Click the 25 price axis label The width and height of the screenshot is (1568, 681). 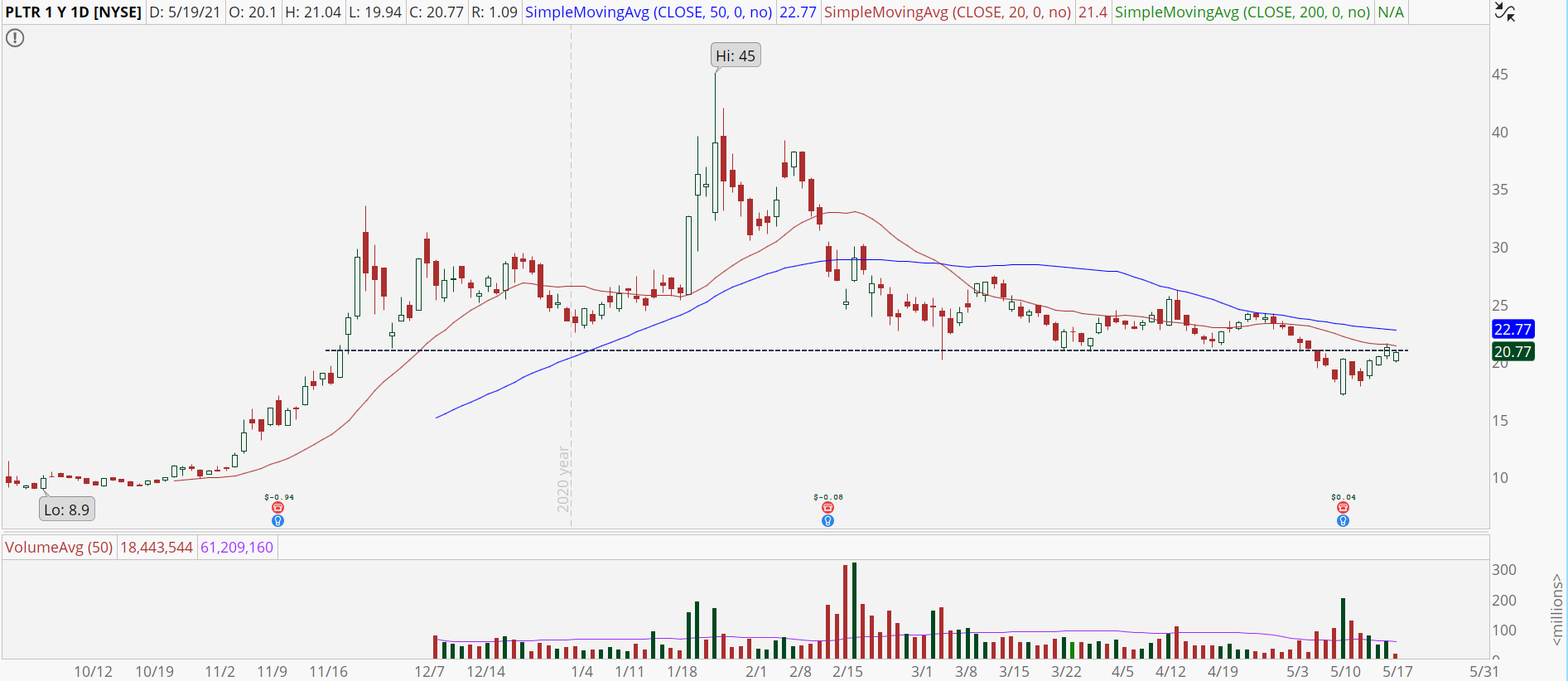[x=1500, y=306]
